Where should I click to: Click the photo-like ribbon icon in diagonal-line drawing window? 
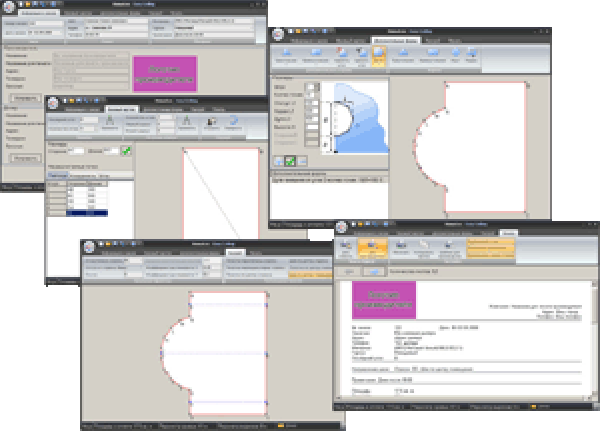point(211,124)
